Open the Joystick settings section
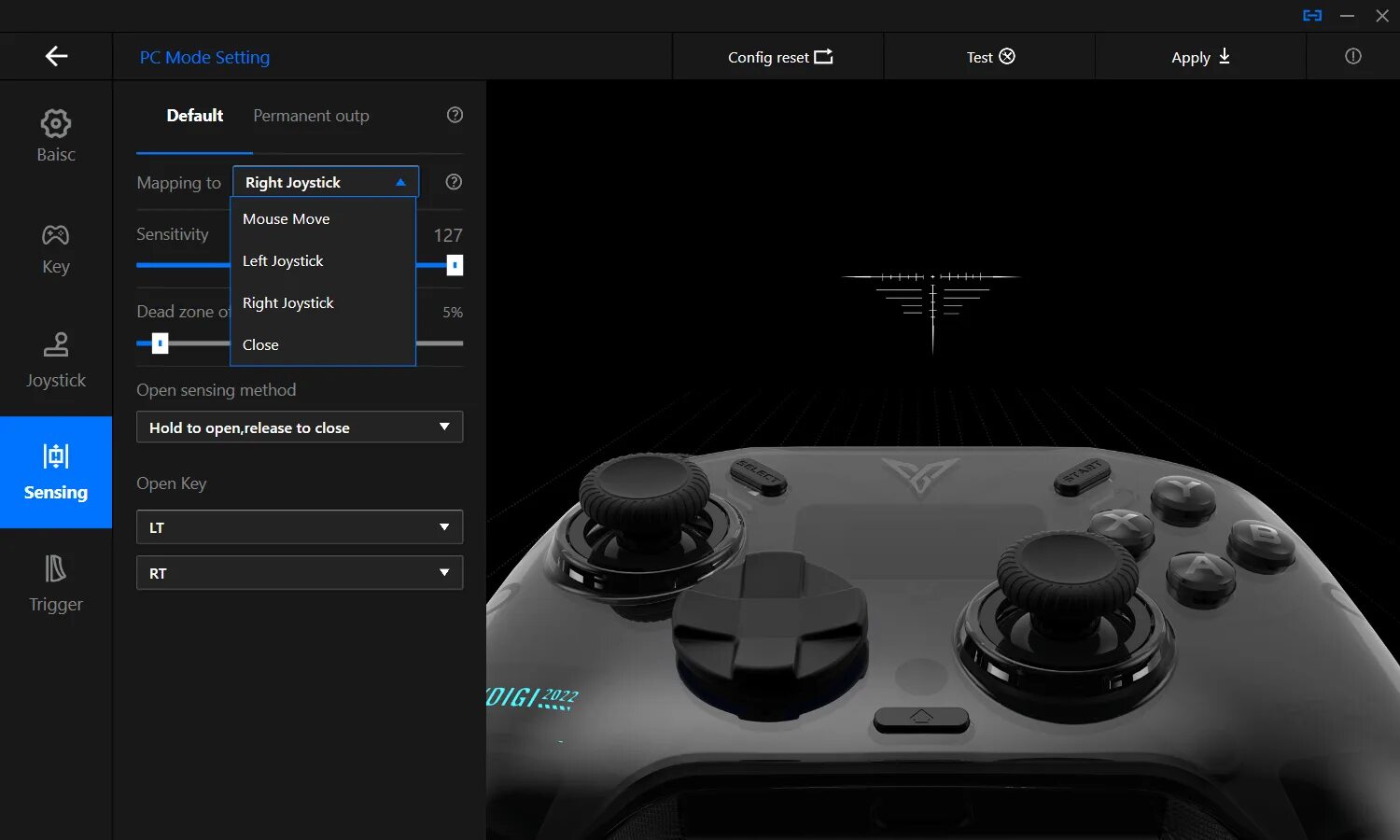This screenshot has height=840, width=1400. (56, 360)
